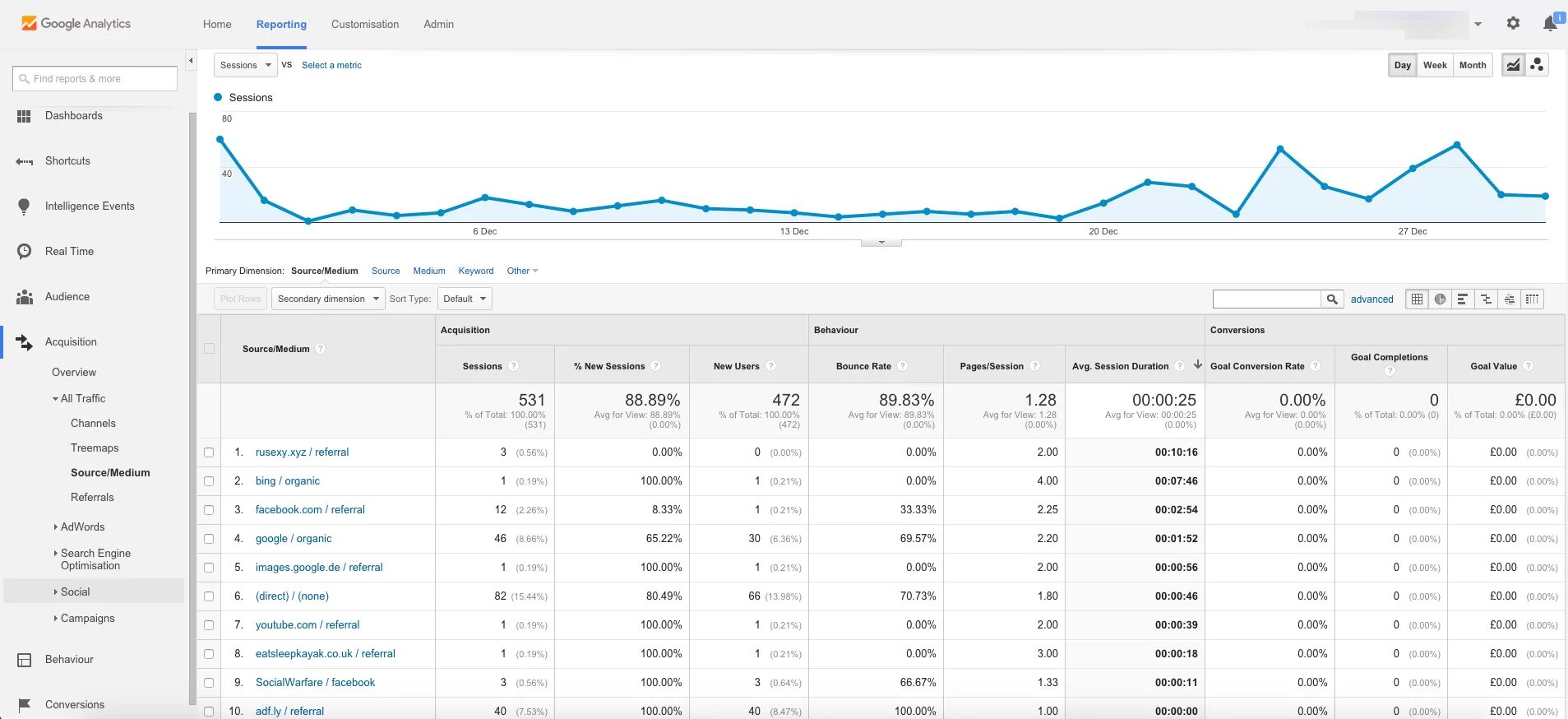This screenshot has height=719, width=1568.
Task: Click help icon beside Source/Medium header
Action: pyautogui.click(x=321, y=349)
